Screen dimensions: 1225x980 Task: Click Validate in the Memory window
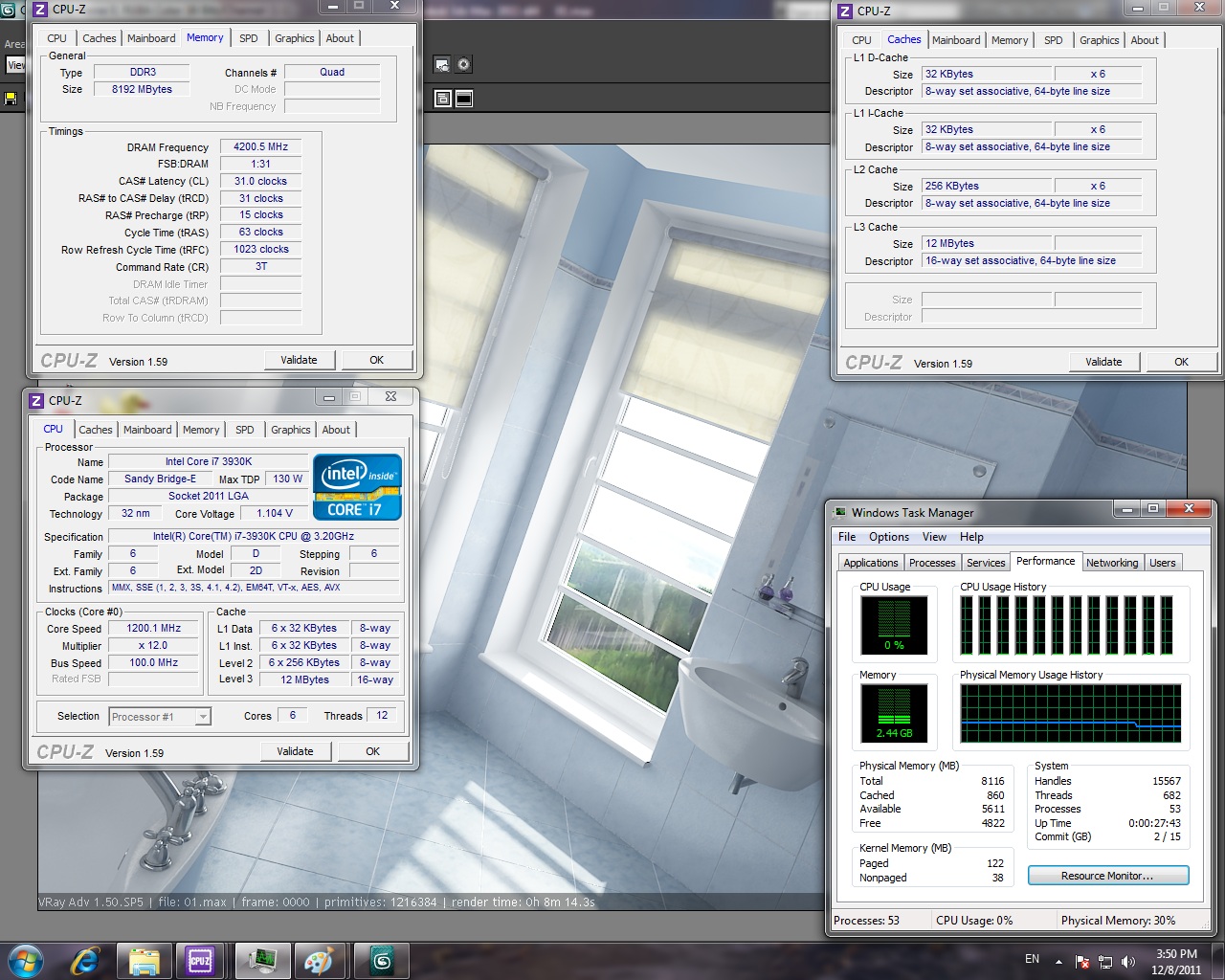299,360
